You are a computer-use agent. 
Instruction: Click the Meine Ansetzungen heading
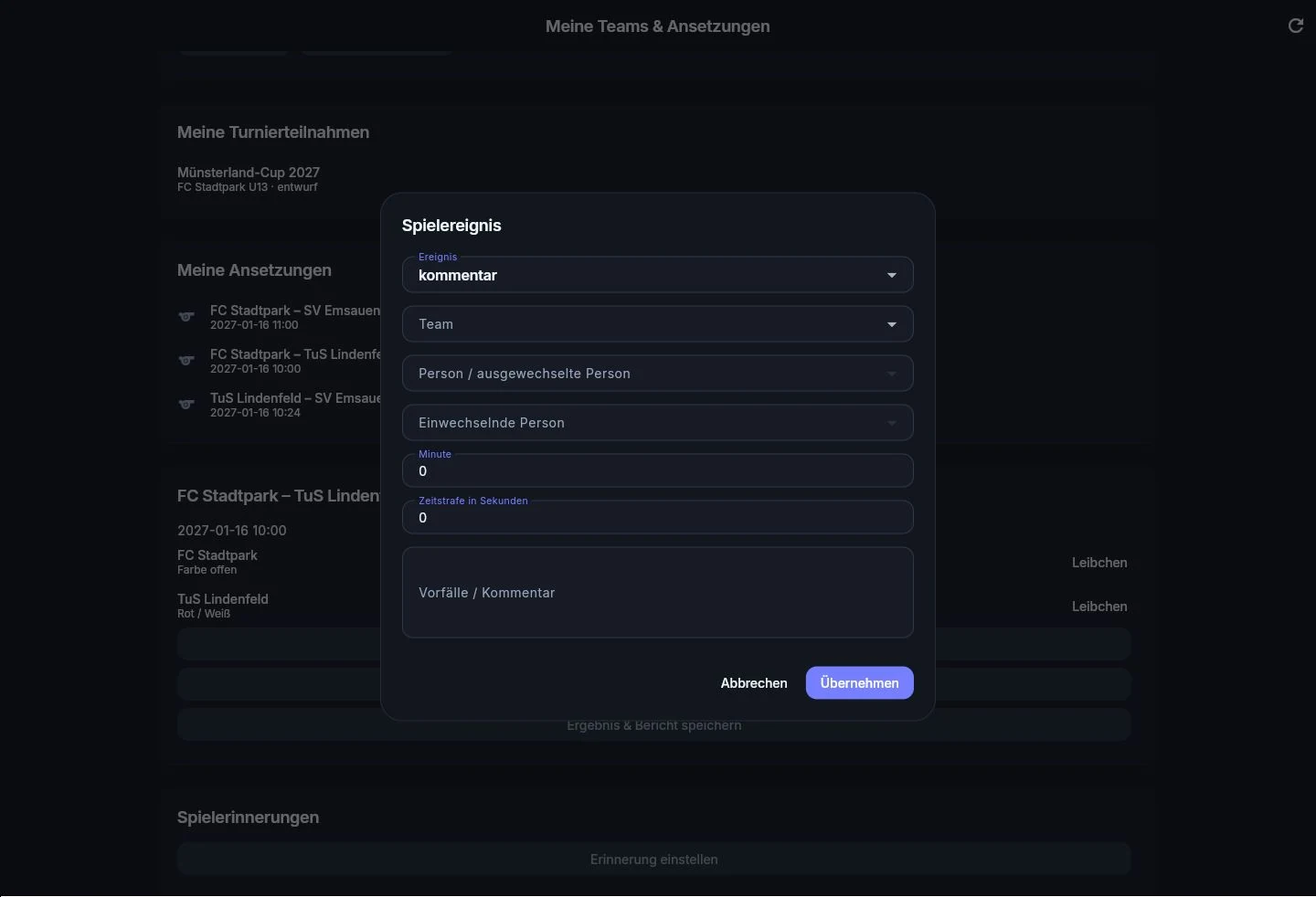pos(254,270)
